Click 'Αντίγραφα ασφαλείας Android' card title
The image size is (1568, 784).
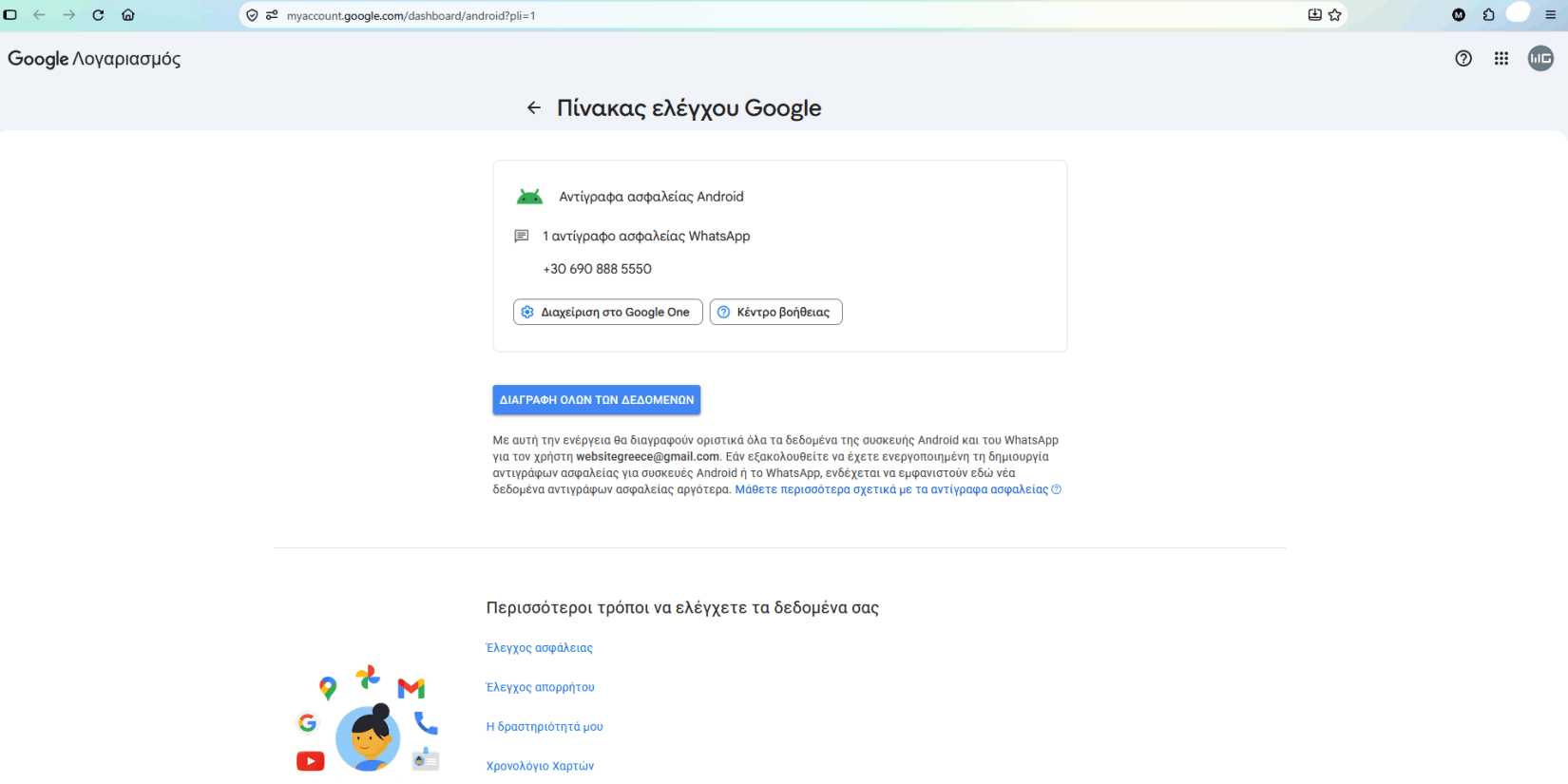click(652, 197)
